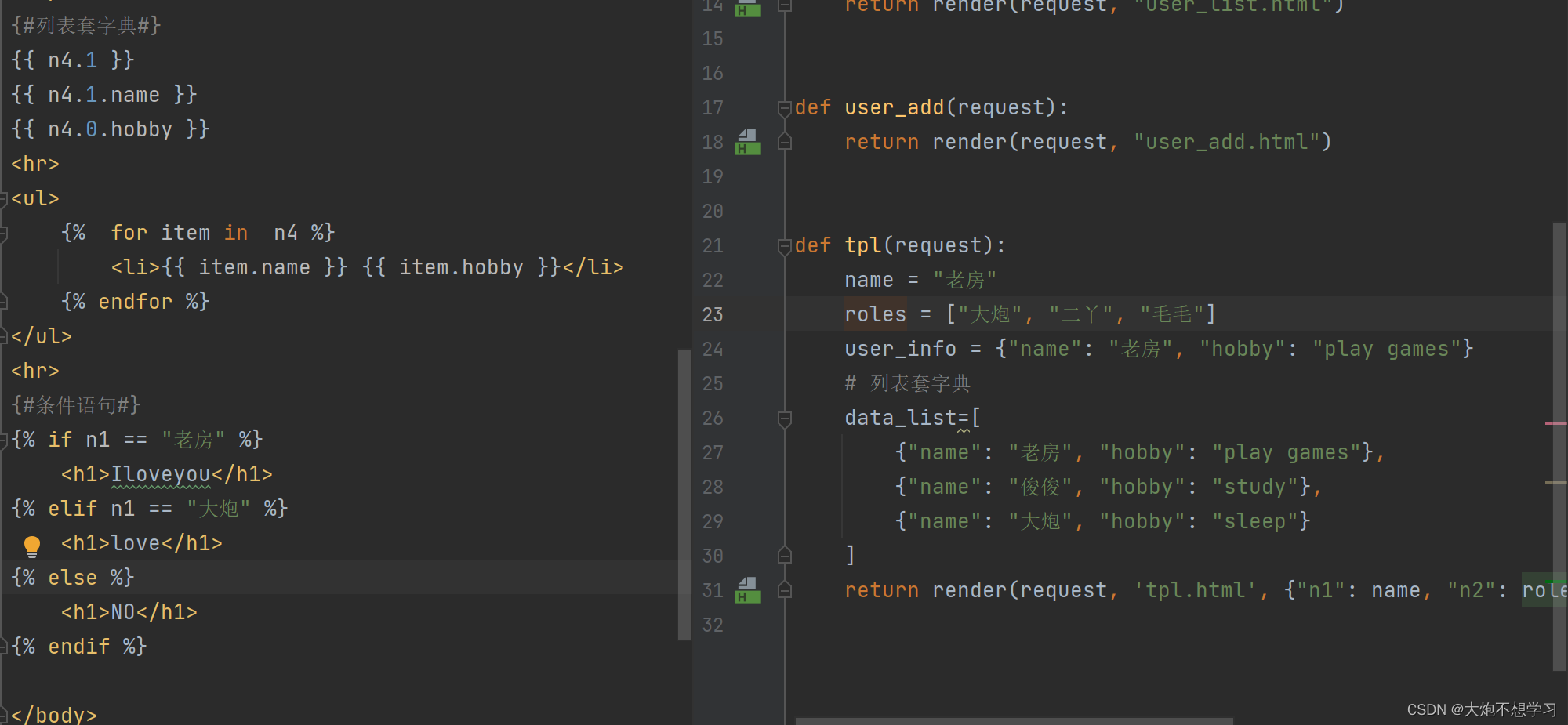This screenshot has width=1568, height=725.
Task: Click the {{ n4.1.name }} expression
Action: pos(104,96)
